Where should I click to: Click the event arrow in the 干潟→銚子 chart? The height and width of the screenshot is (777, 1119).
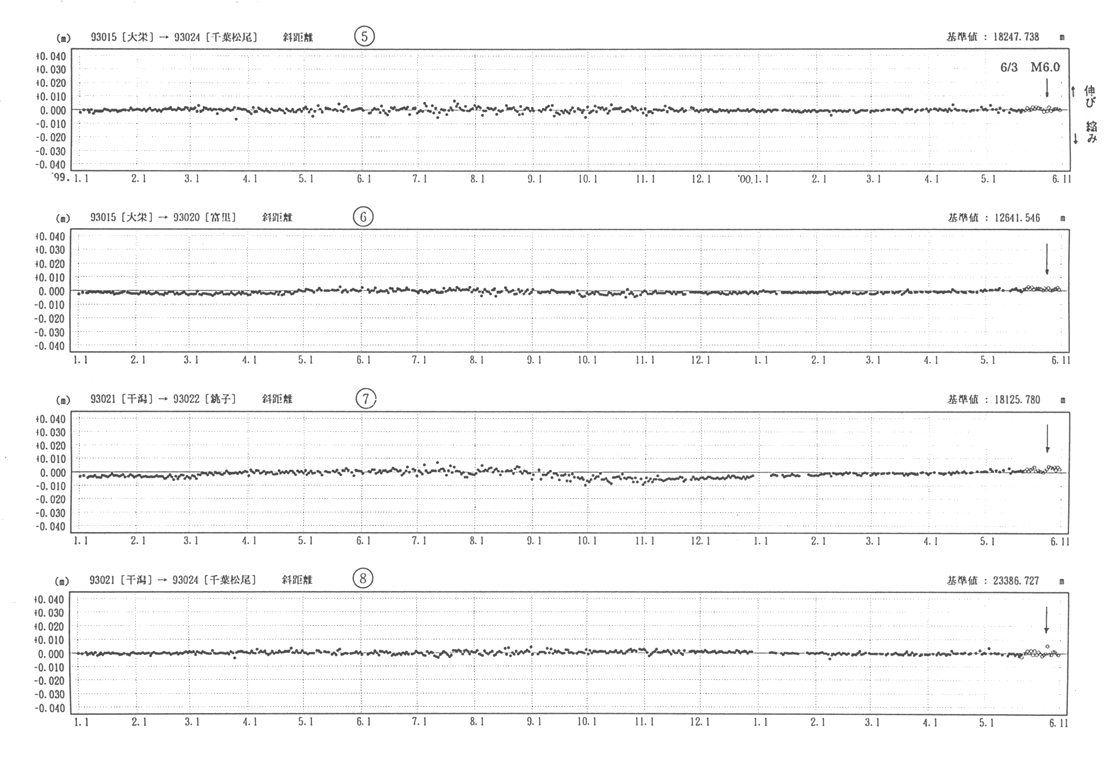click(1047, 441)
